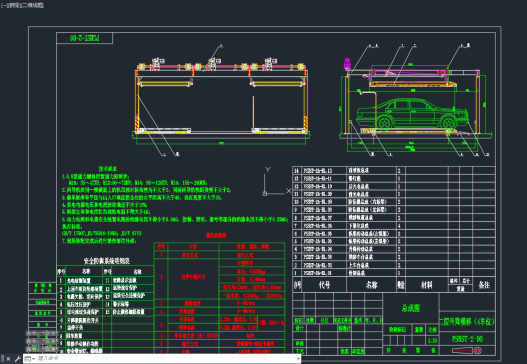Select the title text 总成图
527x364 pixels.
(411, 308)
